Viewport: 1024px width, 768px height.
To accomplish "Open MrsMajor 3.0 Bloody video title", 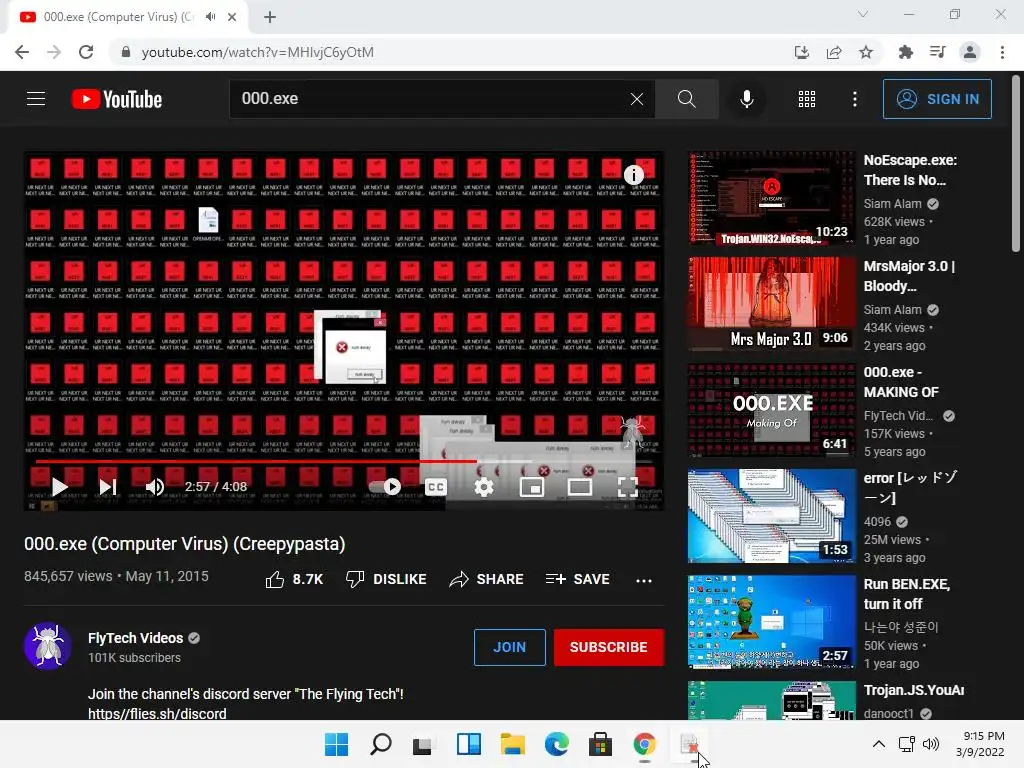I will pos(909,276).
